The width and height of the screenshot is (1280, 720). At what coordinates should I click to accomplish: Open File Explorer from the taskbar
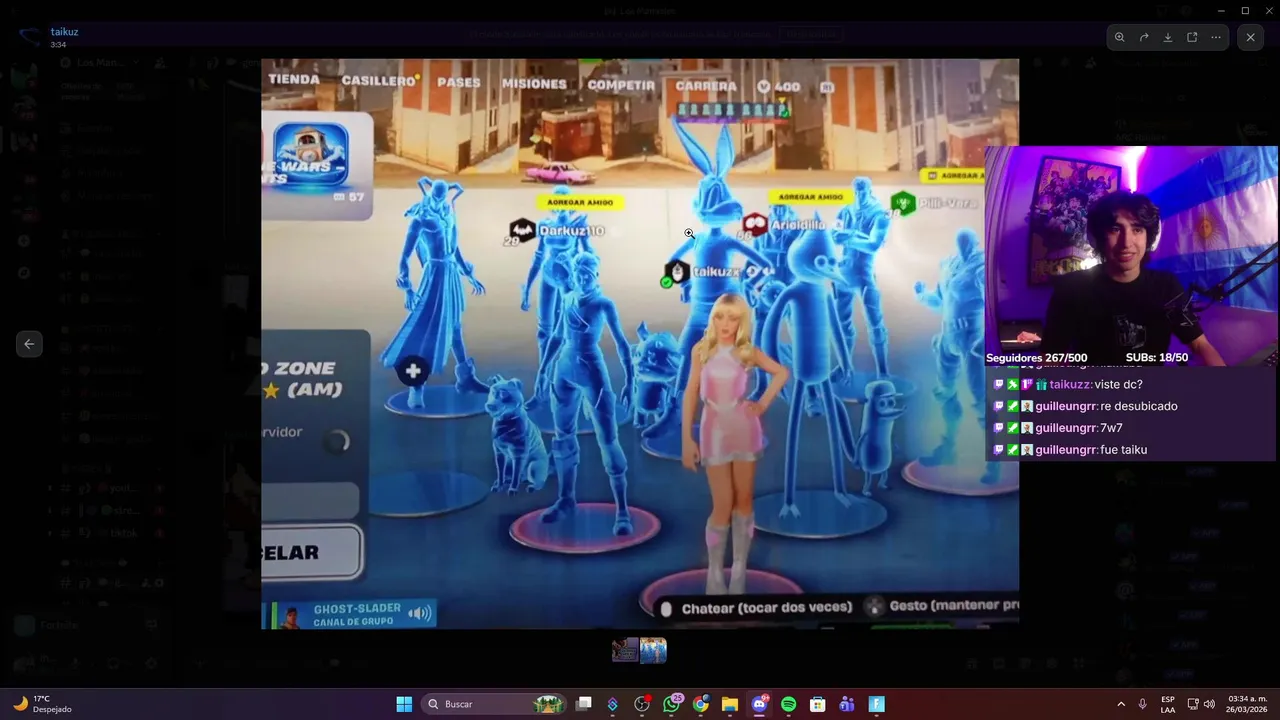coord(730,704)
